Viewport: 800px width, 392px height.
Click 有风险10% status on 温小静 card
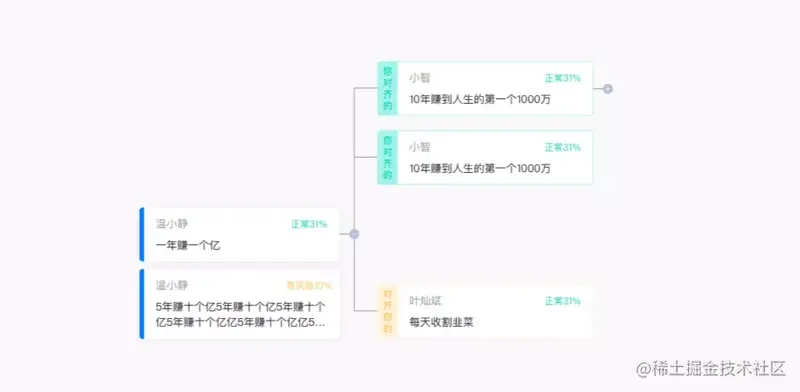[309, 285]
